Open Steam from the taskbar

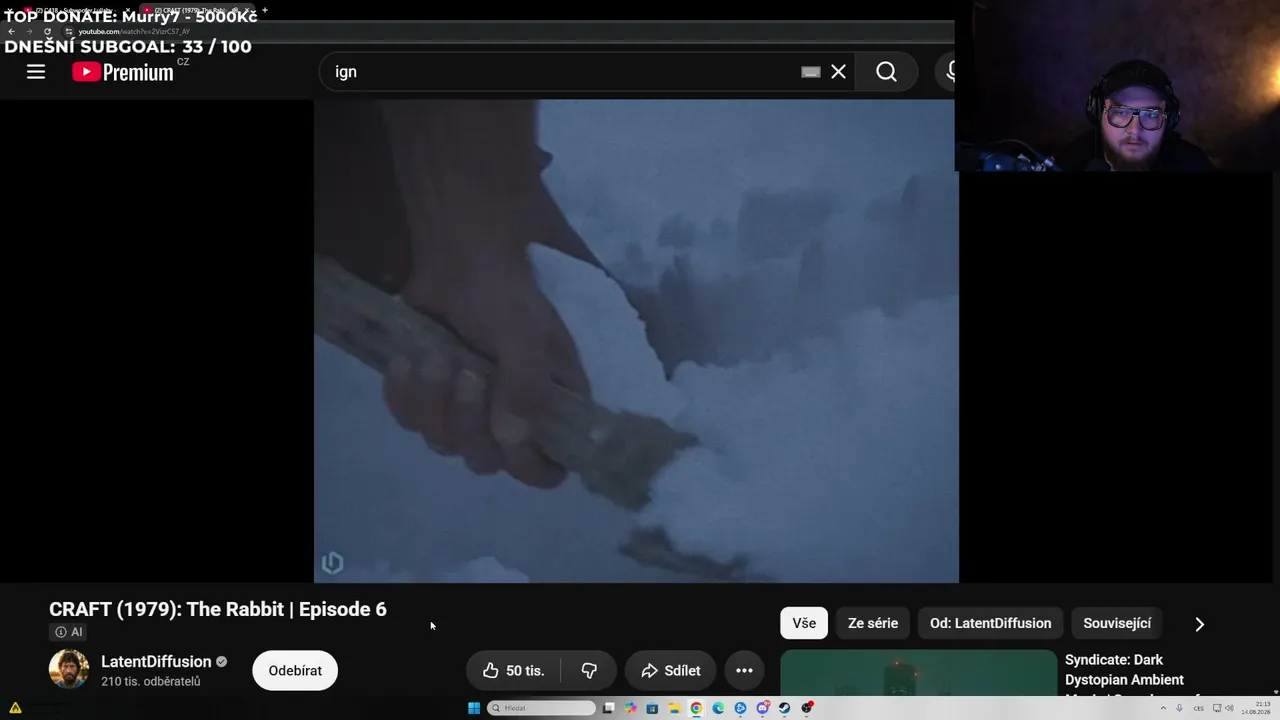(784, 708)
